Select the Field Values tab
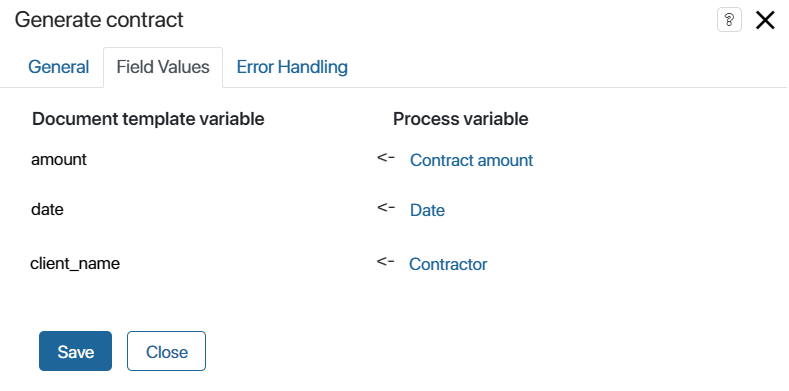The width and height of the screenshot is (789, 391). [x=163, y=67]
